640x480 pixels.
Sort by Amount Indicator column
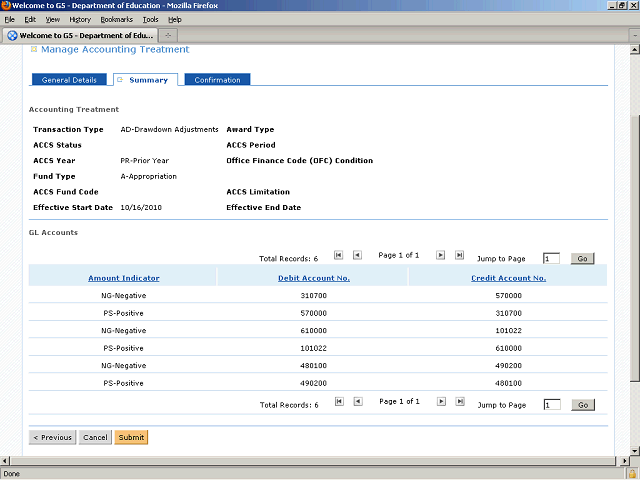pyautogui.click(x=123, y=278)
